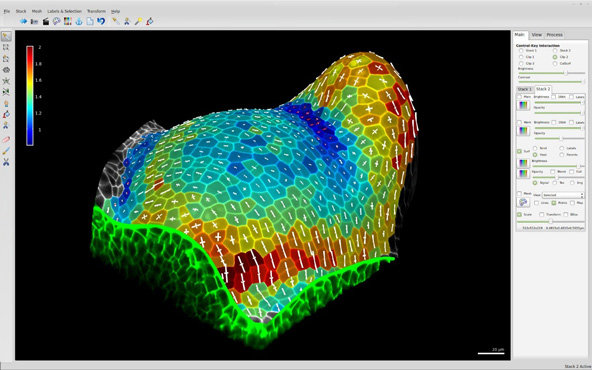The height and width of the screenshot is (370, 592).
Task: Select the Signal radio button
Action: (535, 183)
